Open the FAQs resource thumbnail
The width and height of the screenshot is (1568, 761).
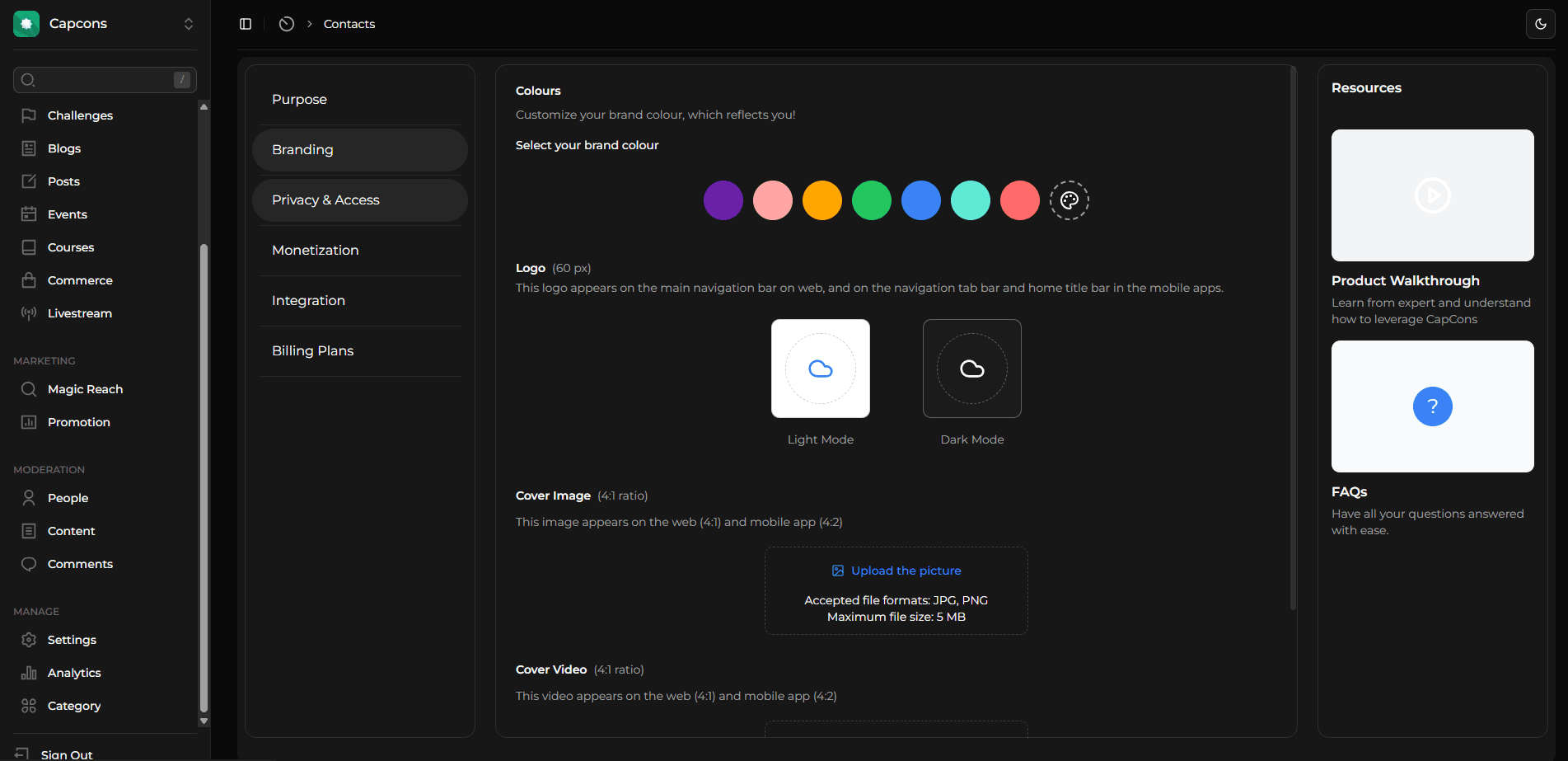click(x=1433, y=406)
